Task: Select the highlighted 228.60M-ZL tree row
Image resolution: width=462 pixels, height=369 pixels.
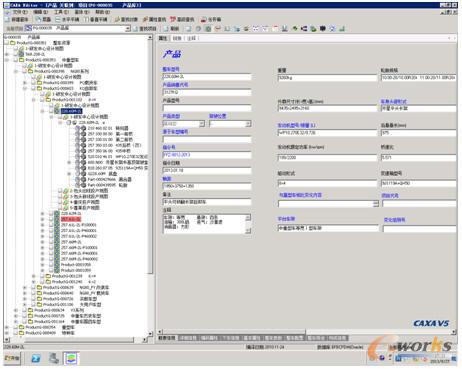Action: tap(71, 111)
